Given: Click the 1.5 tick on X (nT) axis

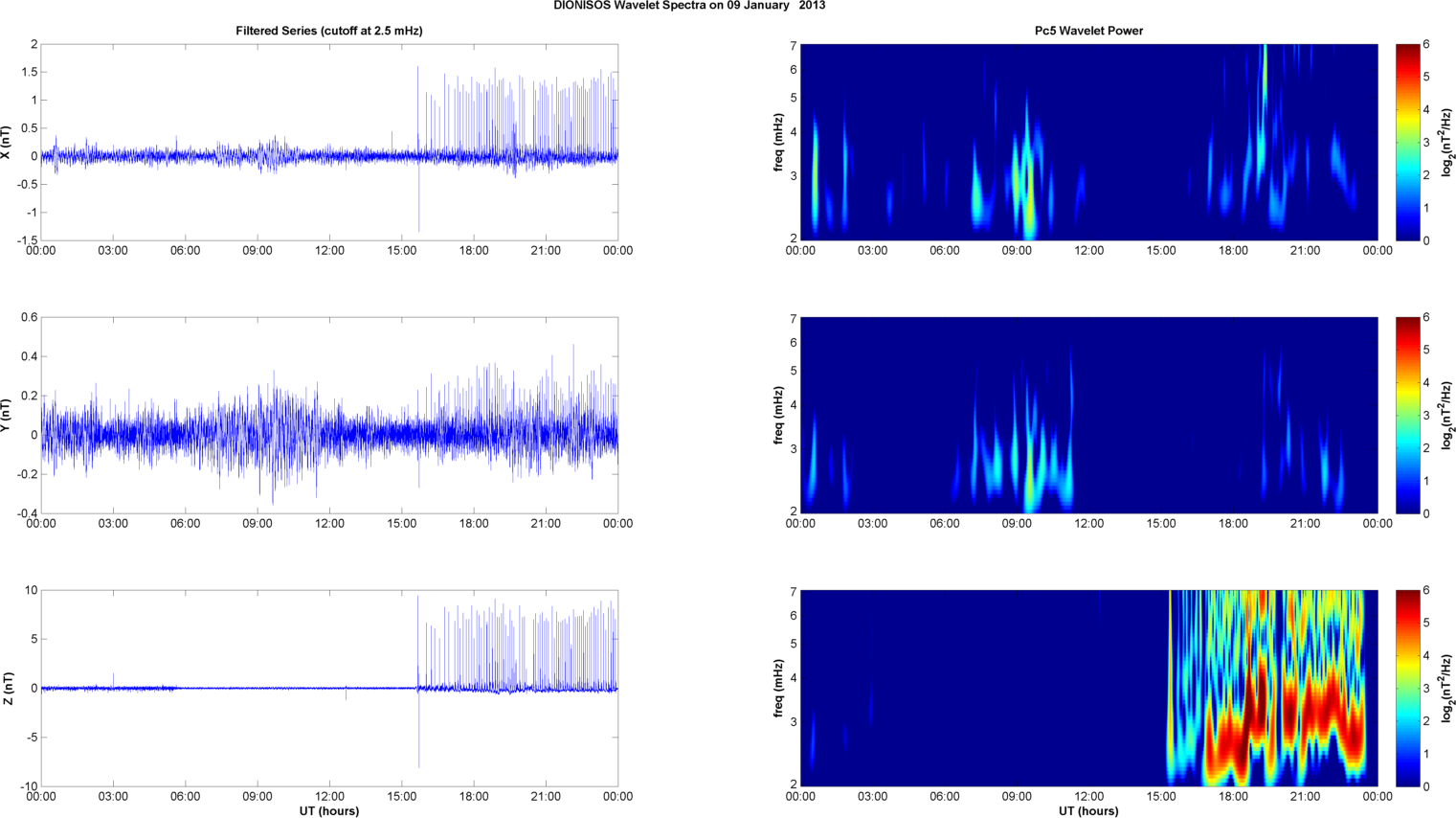Looking at the screenshot, I should (x=29, y=72).
